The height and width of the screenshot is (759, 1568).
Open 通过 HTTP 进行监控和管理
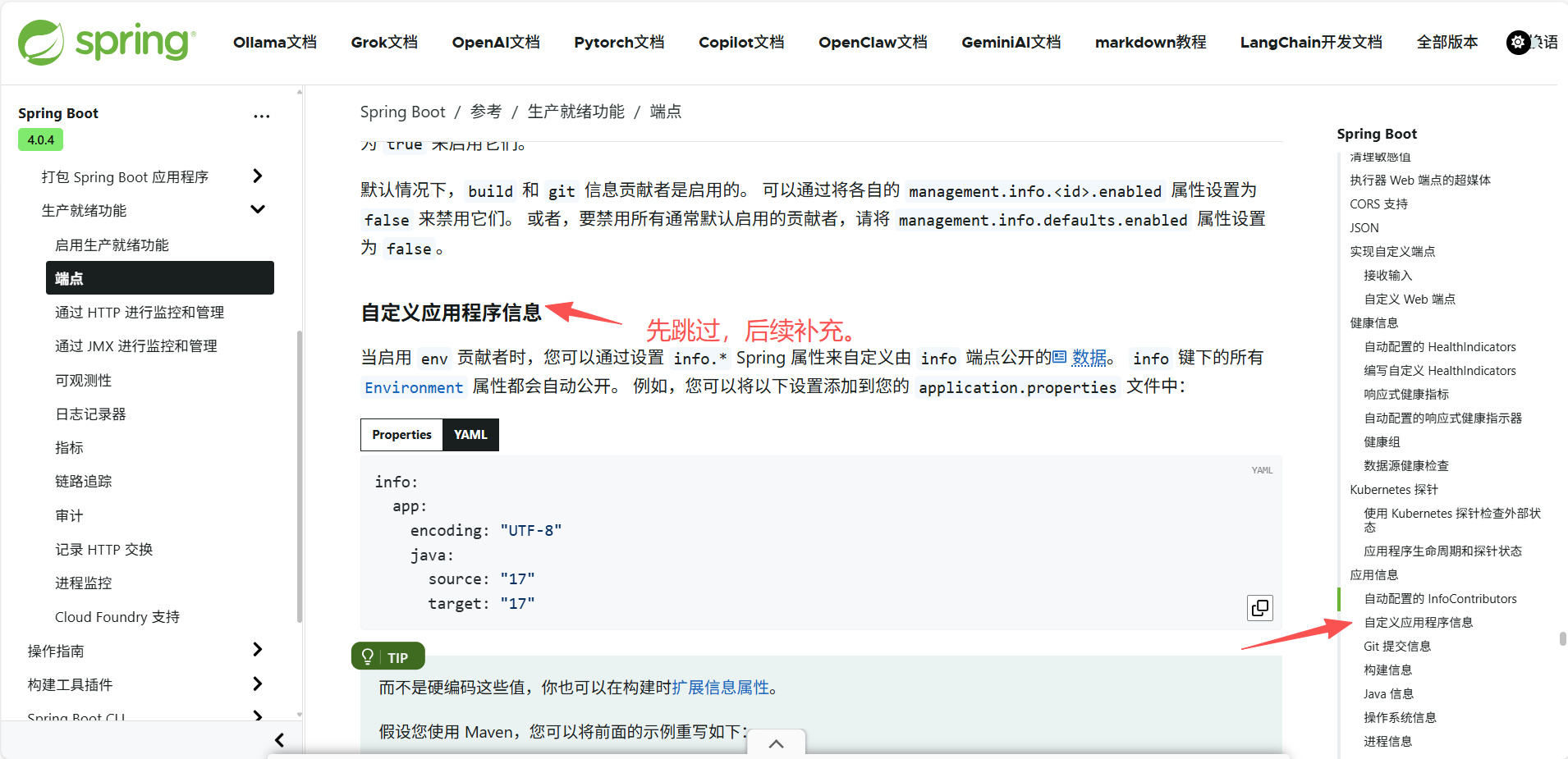(140, 313)
